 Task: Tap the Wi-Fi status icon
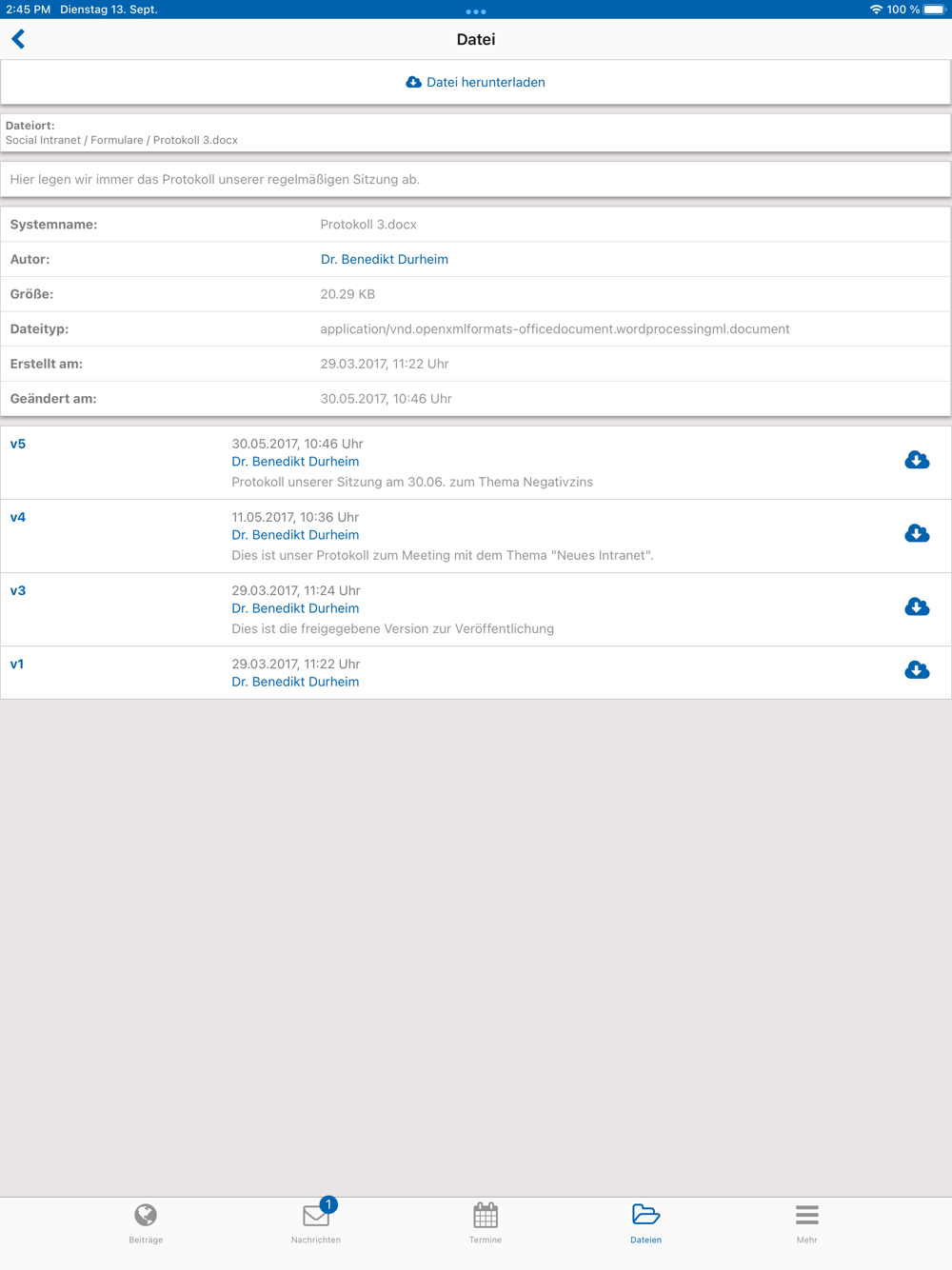point(876,10)
